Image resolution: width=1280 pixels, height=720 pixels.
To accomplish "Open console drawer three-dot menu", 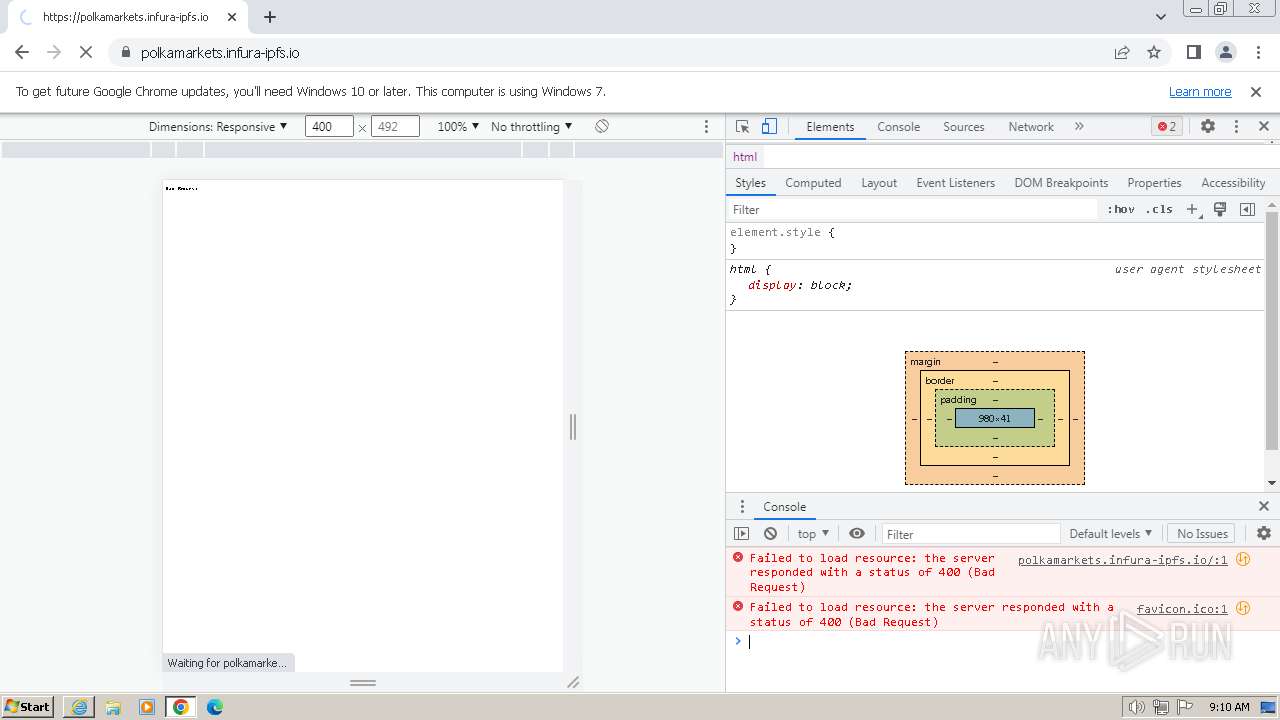I will pyautogui.click(x=742, y=507).
